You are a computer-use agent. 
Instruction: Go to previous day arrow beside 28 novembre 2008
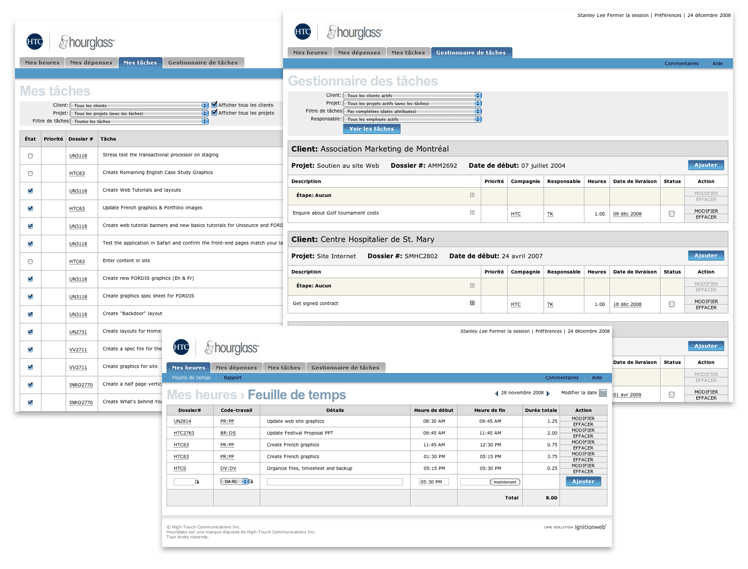point(497,393)
